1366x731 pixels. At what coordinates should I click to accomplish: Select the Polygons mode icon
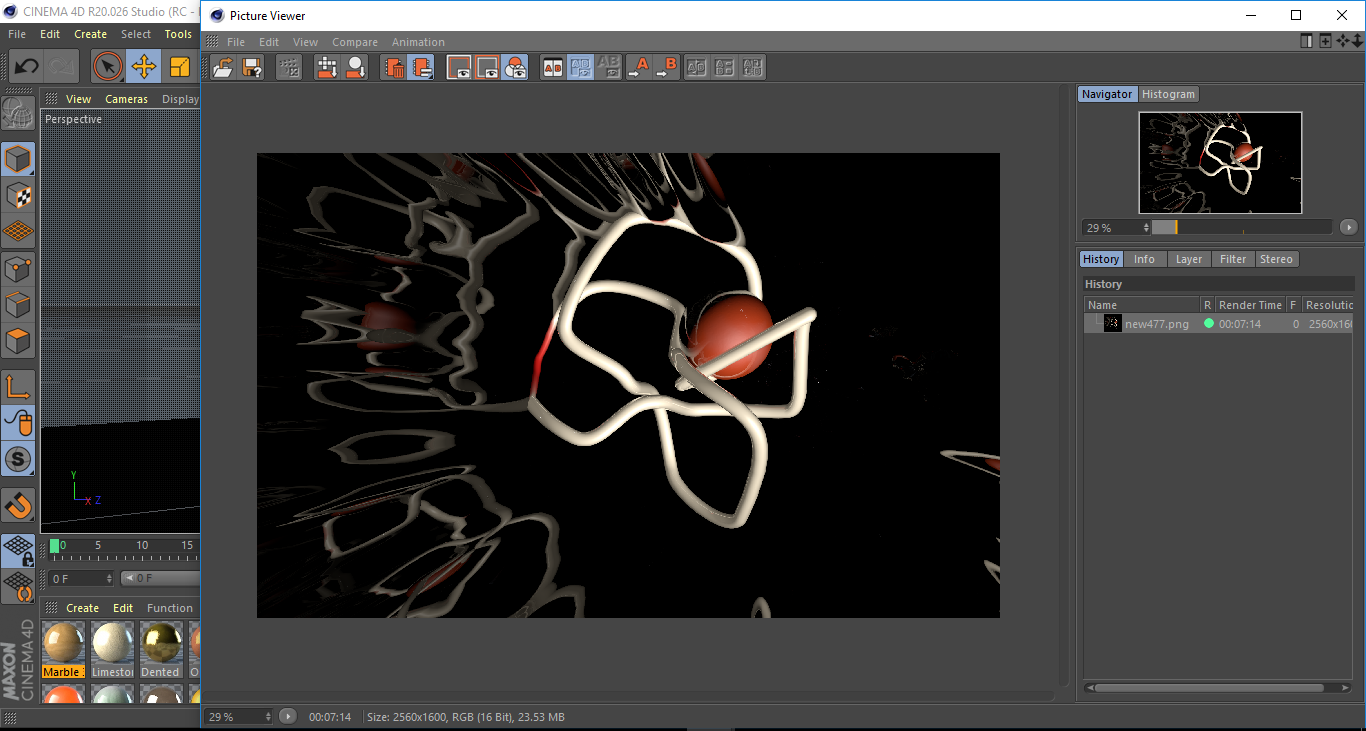point(18,341)
